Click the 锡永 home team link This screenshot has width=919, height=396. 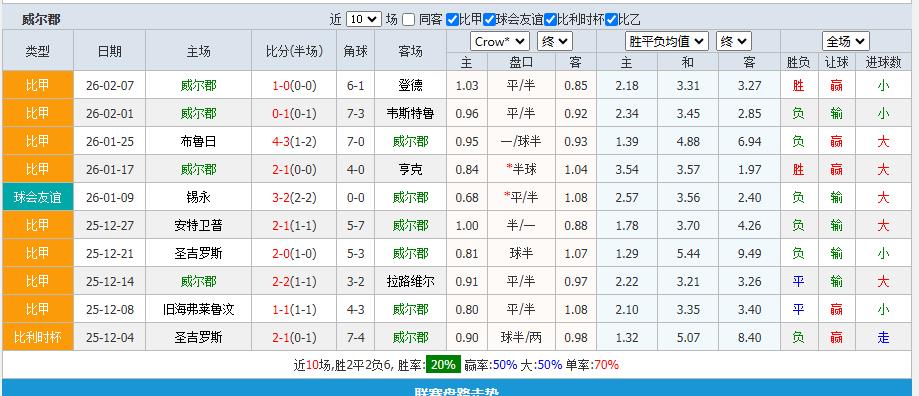click(199, 198)
